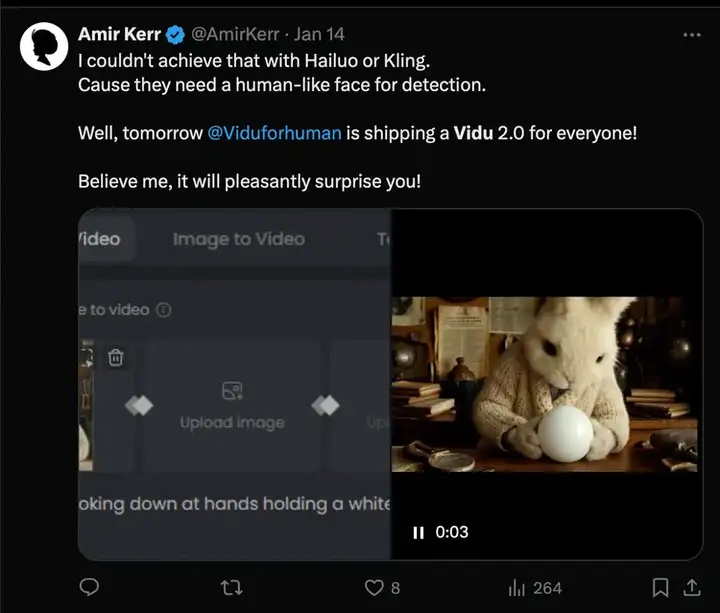
Task: Share the tweet via upload arrow icon
Action: (x=692, y=587)
